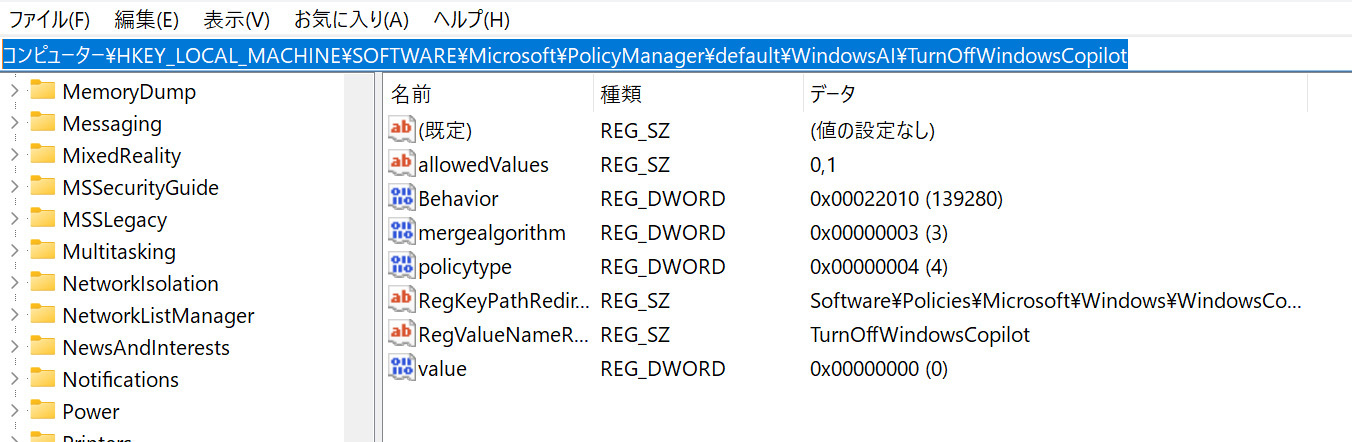Expand the Multitasking key

(14, 252)
